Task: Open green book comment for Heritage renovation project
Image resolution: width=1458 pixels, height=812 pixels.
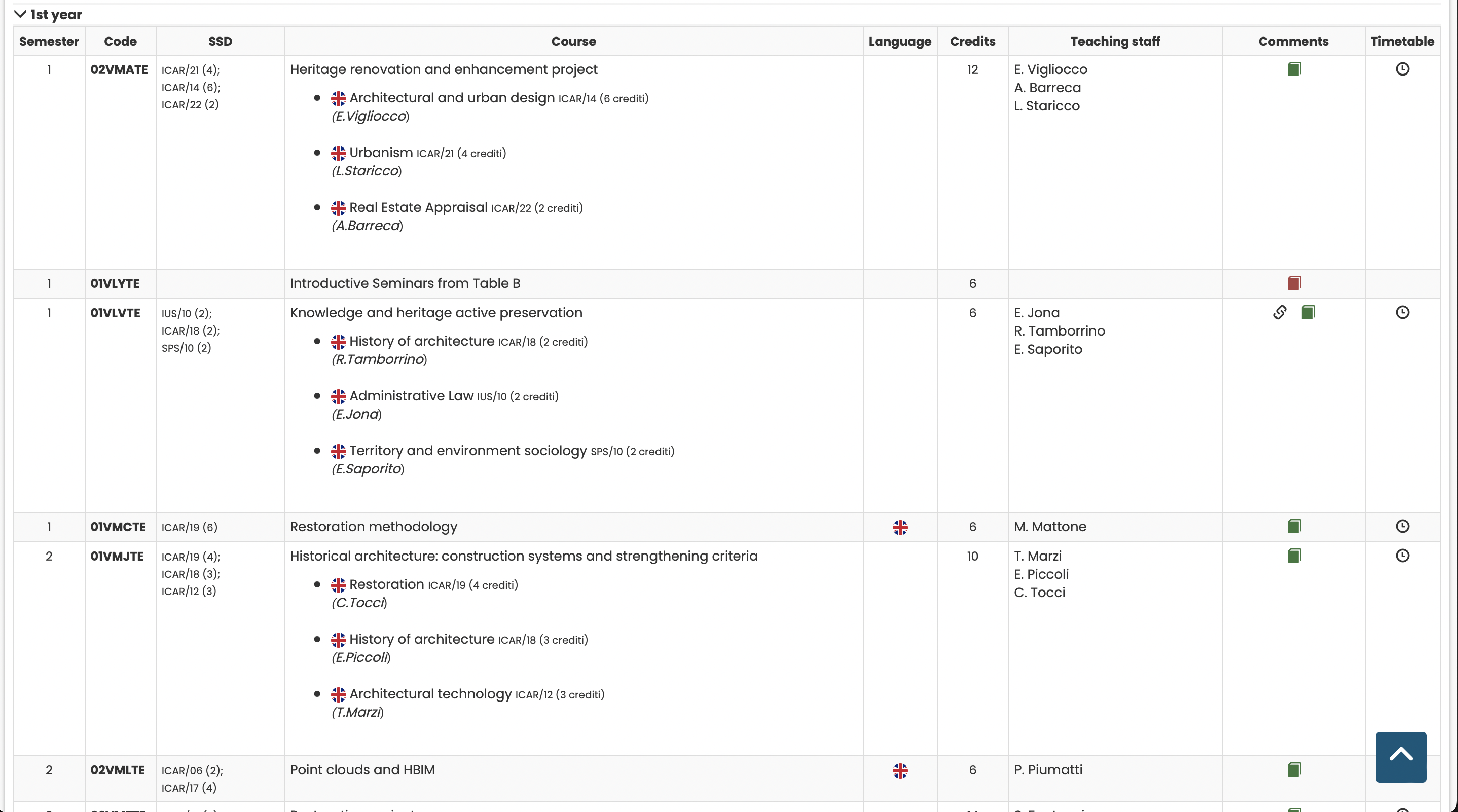Action: [x=1294, y=69]
